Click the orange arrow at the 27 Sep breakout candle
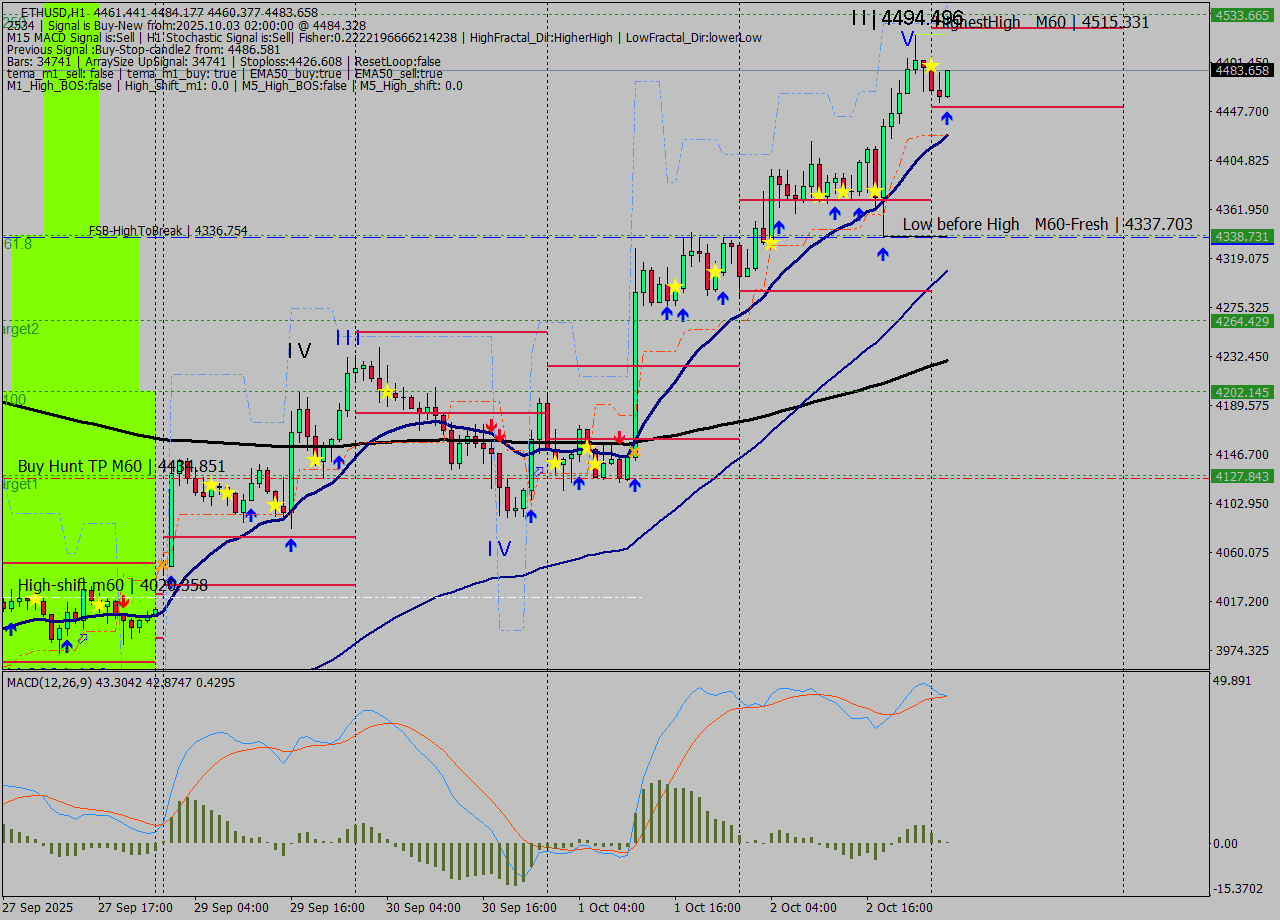Viewport: 1280px width, 920px height. [162, 565]
